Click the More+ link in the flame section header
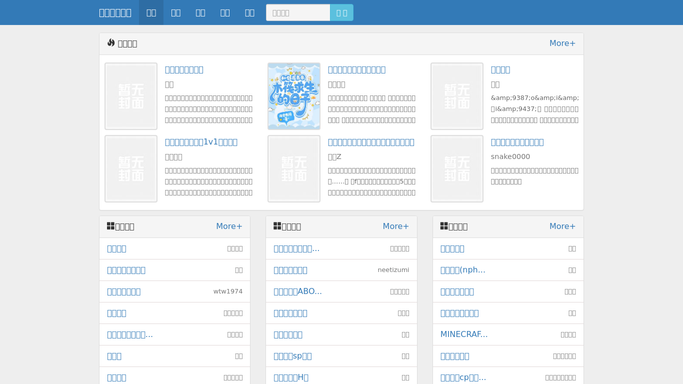The image size is (683, 384). click(562, 44)
